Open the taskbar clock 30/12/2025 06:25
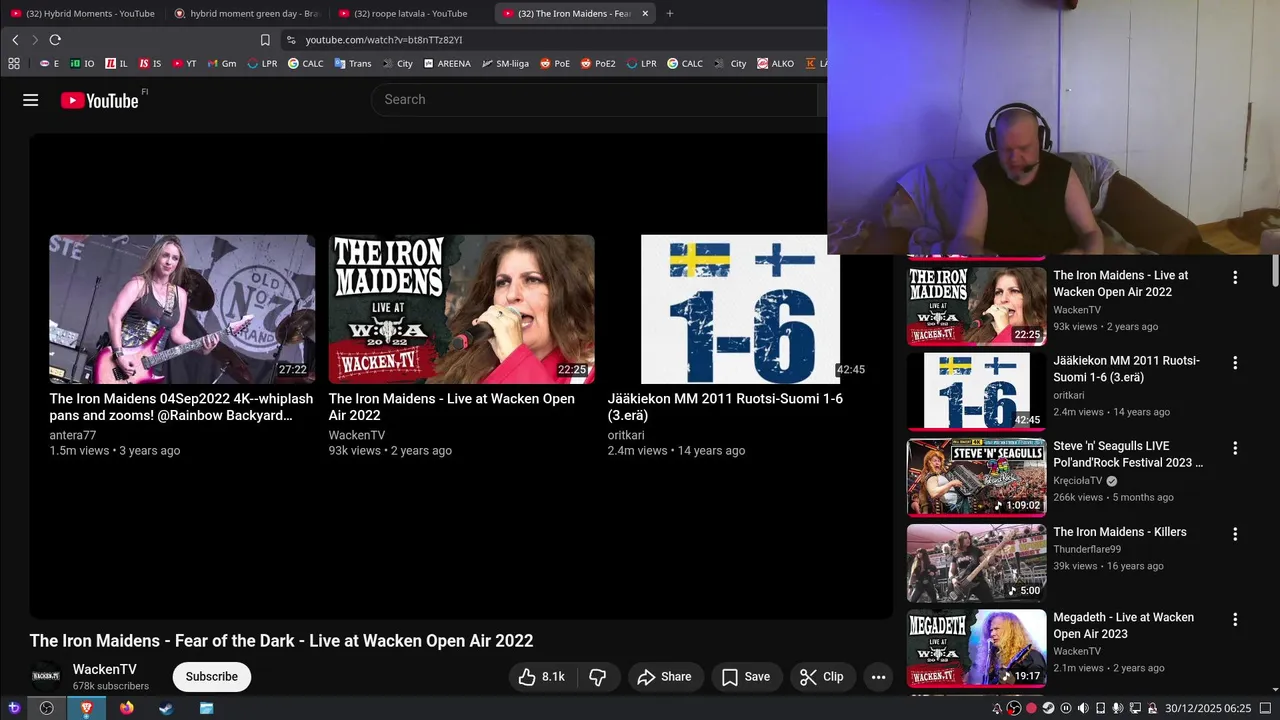 (x=1208, y=708)
